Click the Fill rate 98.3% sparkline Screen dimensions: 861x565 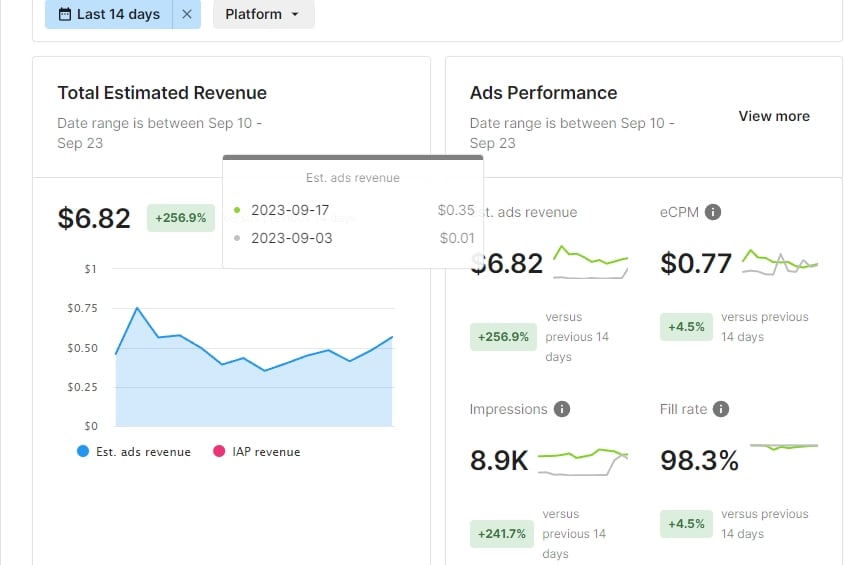click(784, 447)
